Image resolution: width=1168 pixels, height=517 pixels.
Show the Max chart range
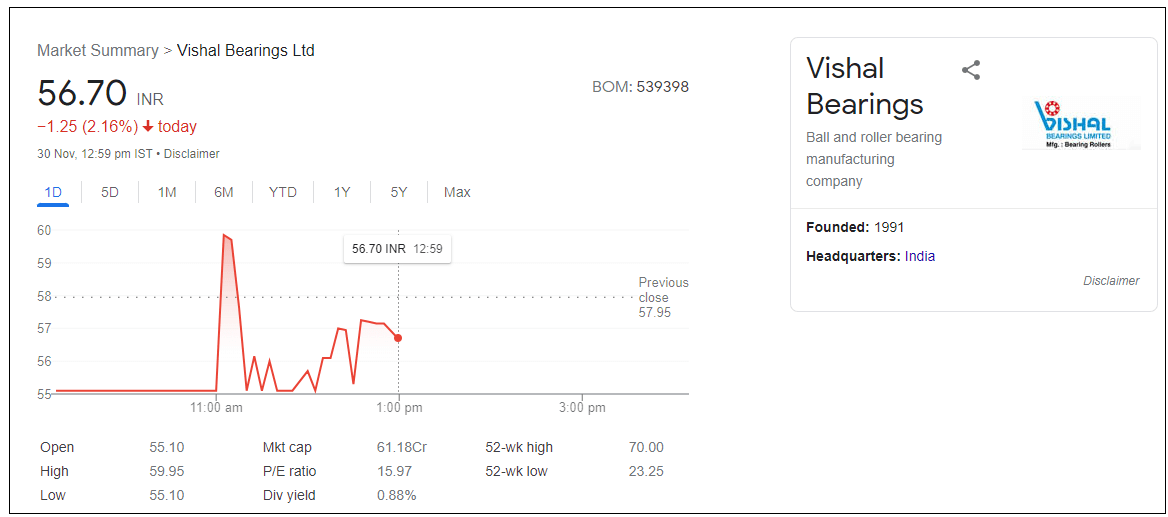(457, 192)
